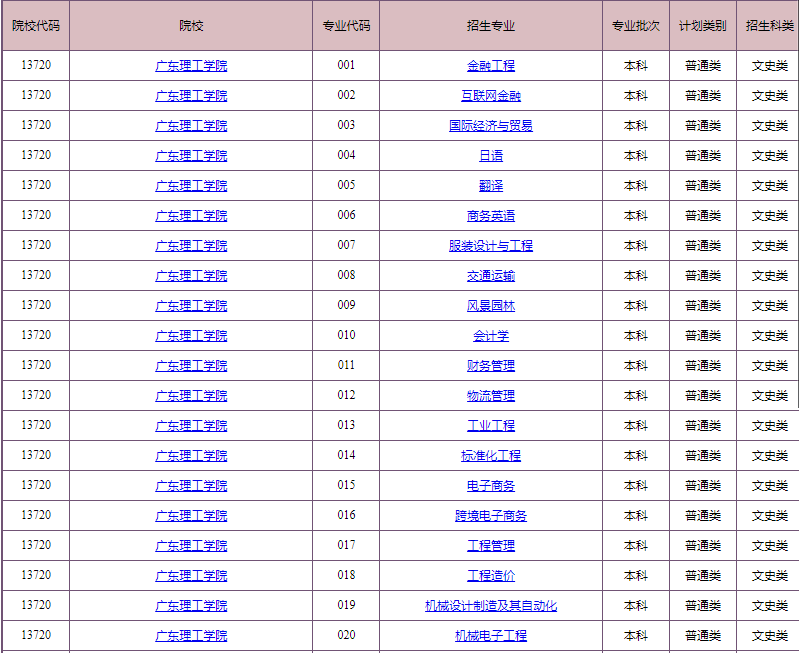This screenshot has width=799, height=653.
Task: Open the 日语 major link
Action: click(x=491, y=156)
